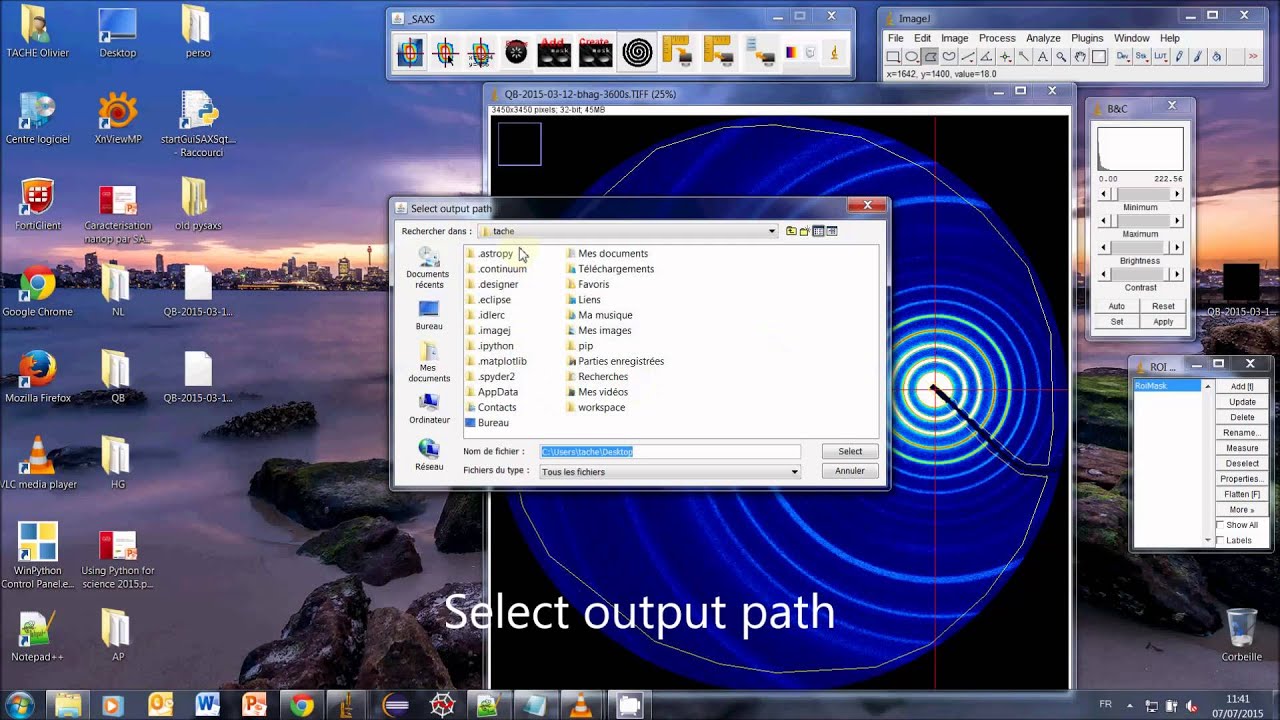Click the 'Nom de fichier' input field
Image resolution: width=1280 pixels, height=720 pixels.
(x=670, y=452)
